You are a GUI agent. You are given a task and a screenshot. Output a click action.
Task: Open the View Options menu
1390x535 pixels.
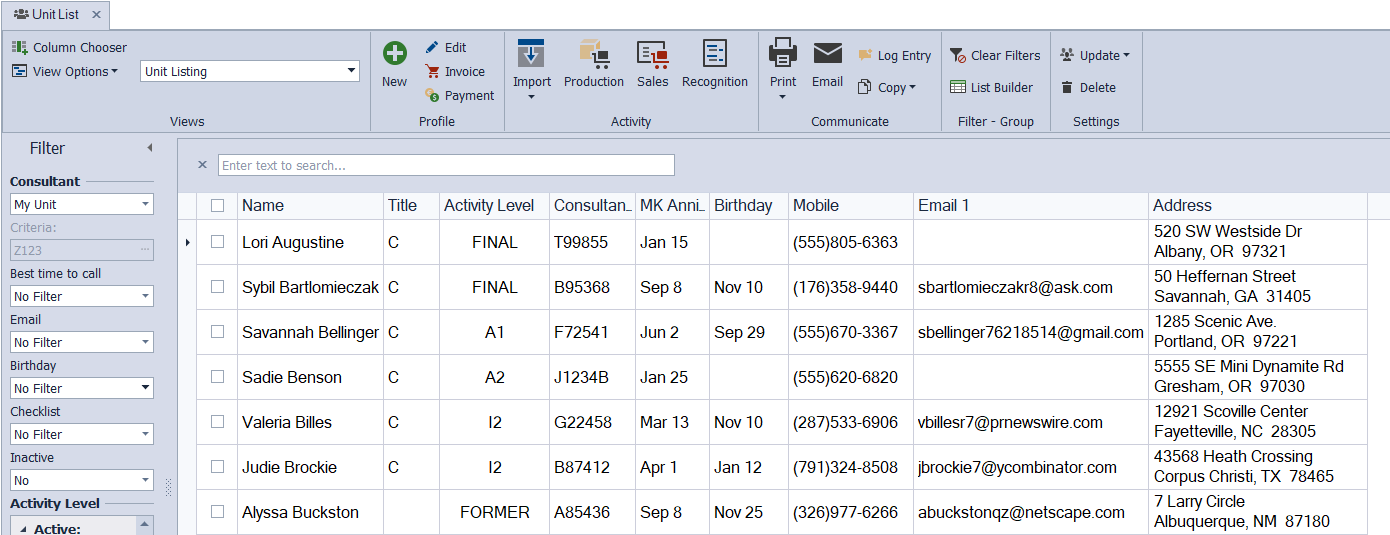coord(65,72)
